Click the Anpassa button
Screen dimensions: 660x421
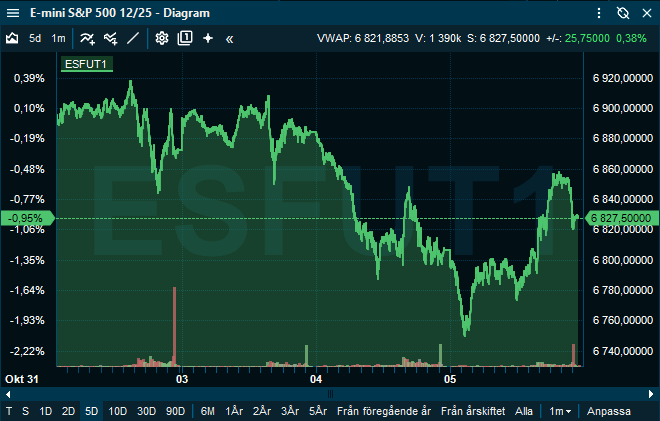(x=608, y=411)
